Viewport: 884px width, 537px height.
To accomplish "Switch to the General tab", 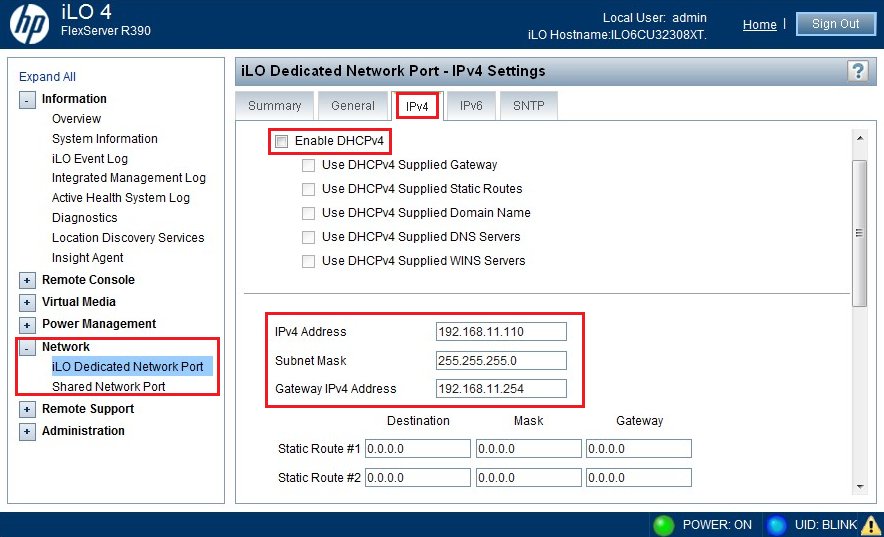I will [x=353, y=106].
